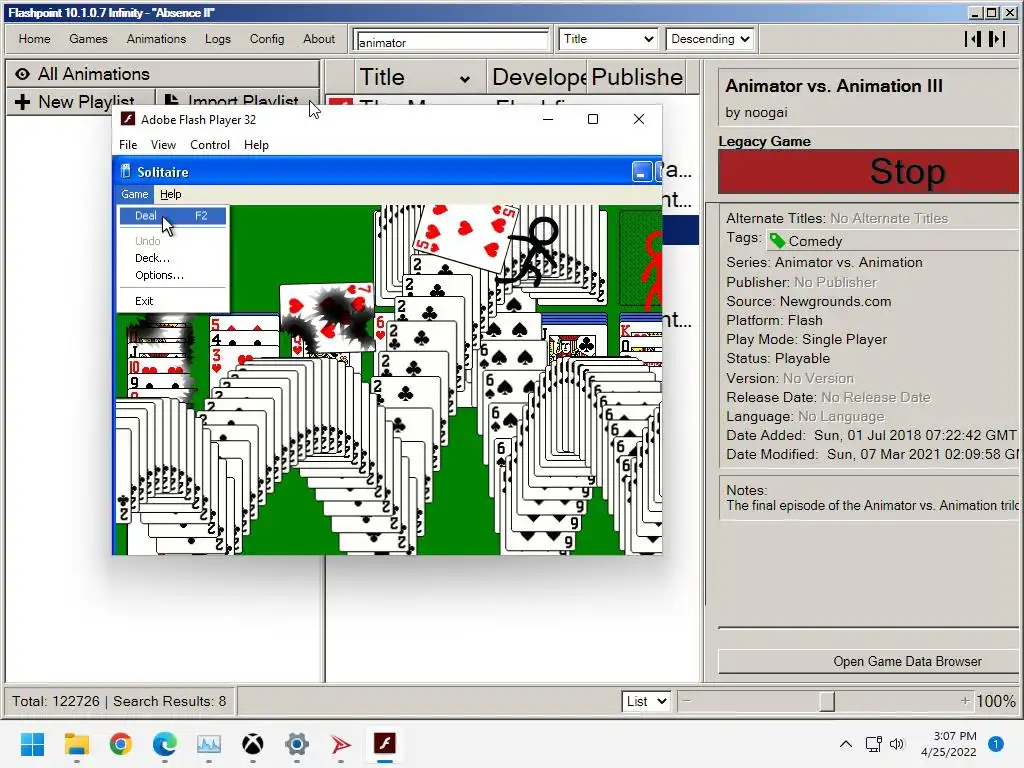Open the Home tab in Flashpoint
The width and height of the screenshot is (1024, 768).
(35, 39)
